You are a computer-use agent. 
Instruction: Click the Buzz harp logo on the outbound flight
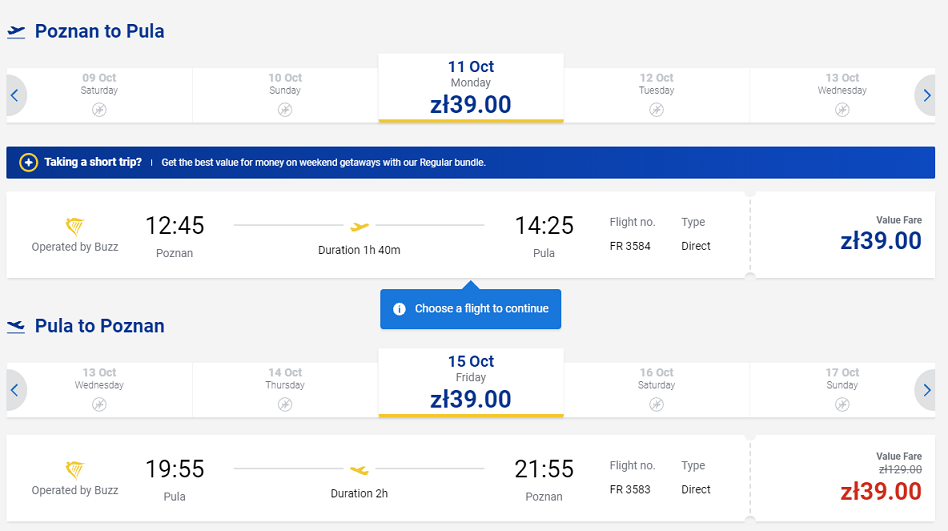75,226
